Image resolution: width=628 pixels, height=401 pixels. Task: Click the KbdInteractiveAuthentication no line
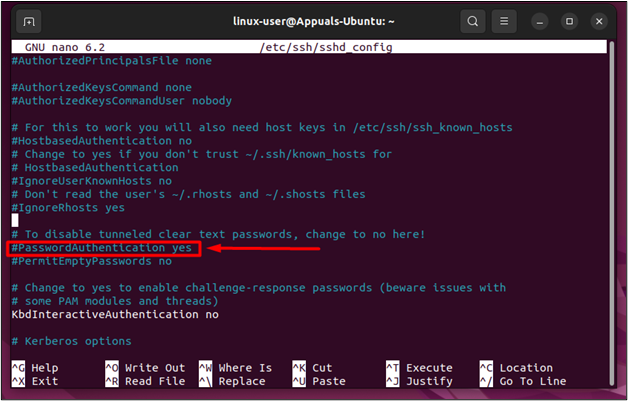click(114, 314)
